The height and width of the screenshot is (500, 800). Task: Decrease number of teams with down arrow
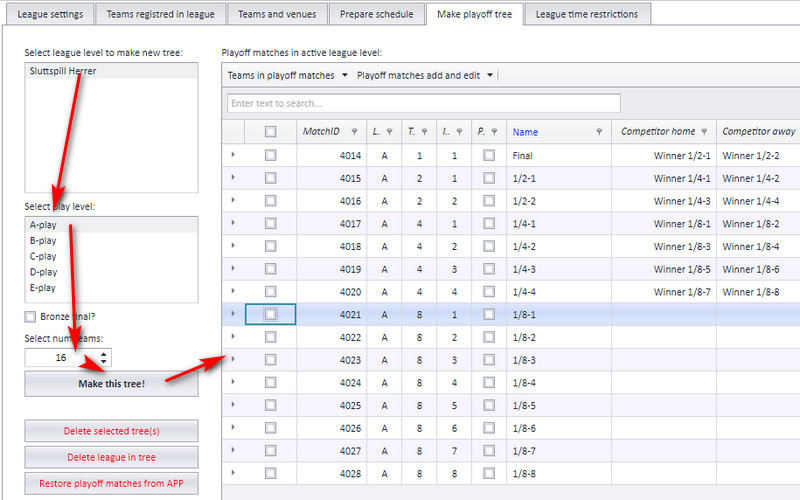click(x=104, y=361)
